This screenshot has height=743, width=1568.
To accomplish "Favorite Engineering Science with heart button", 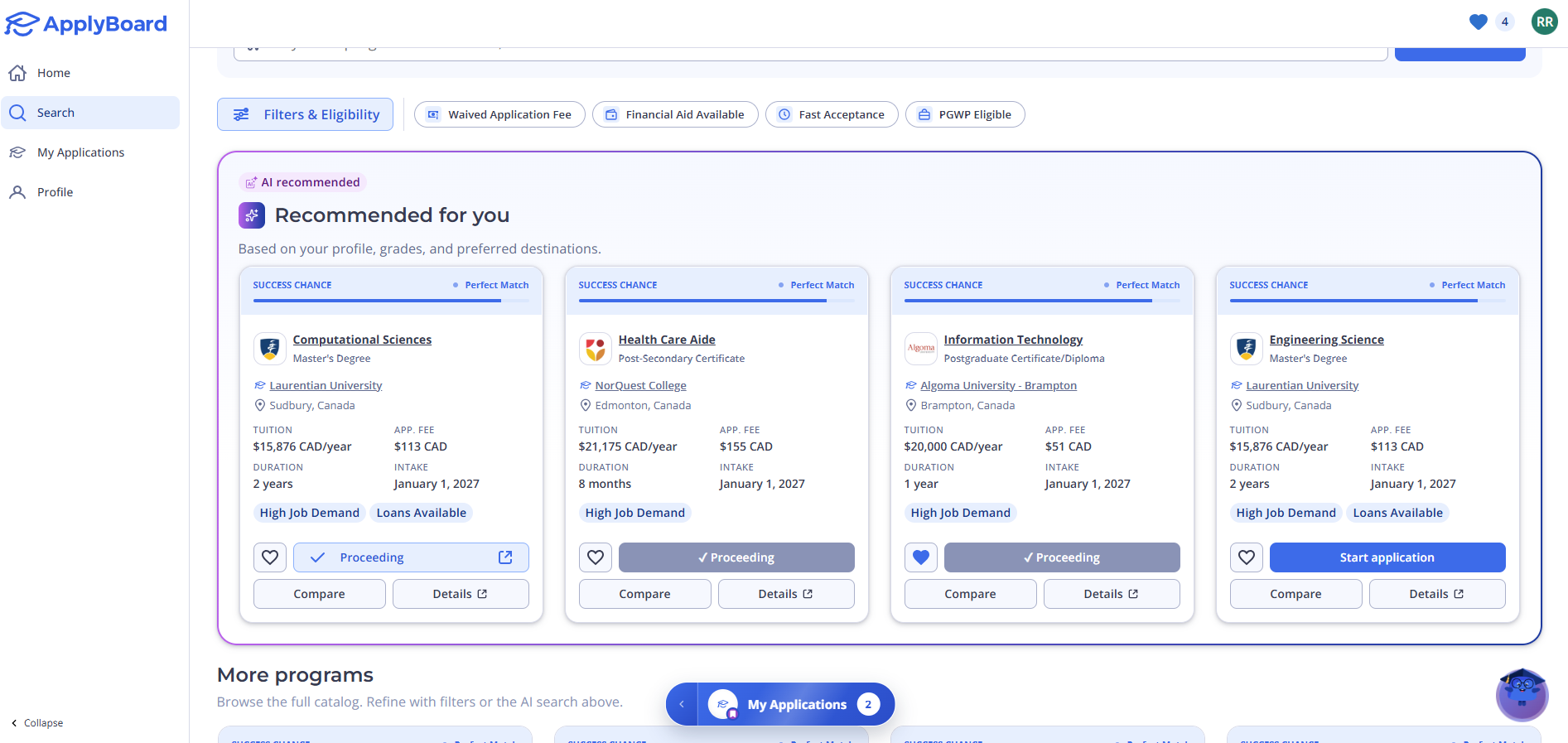I will (x=1247, y=557).
